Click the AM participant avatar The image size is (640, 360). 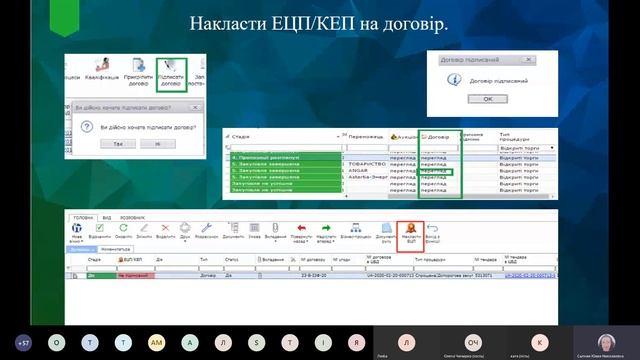pyautogui.click(x=156, y=343)
